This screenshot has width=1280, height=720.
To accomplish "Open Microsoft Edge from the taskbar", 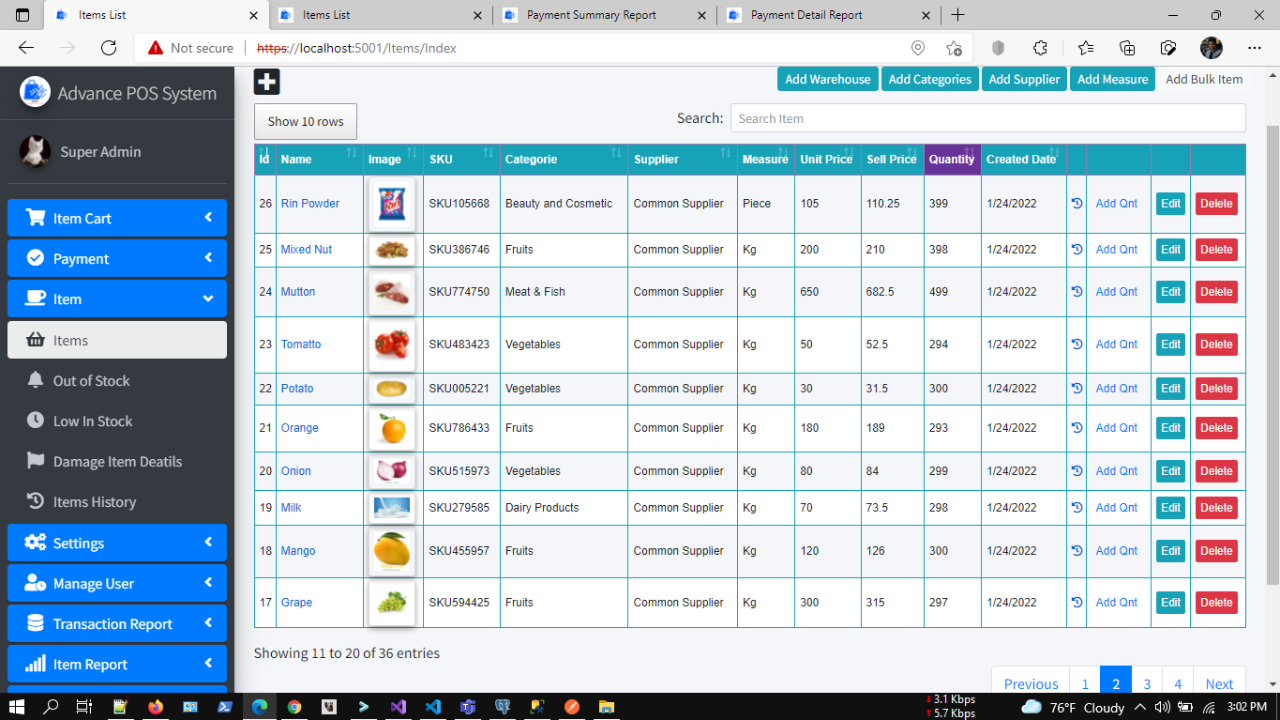I will pos(259,707).
